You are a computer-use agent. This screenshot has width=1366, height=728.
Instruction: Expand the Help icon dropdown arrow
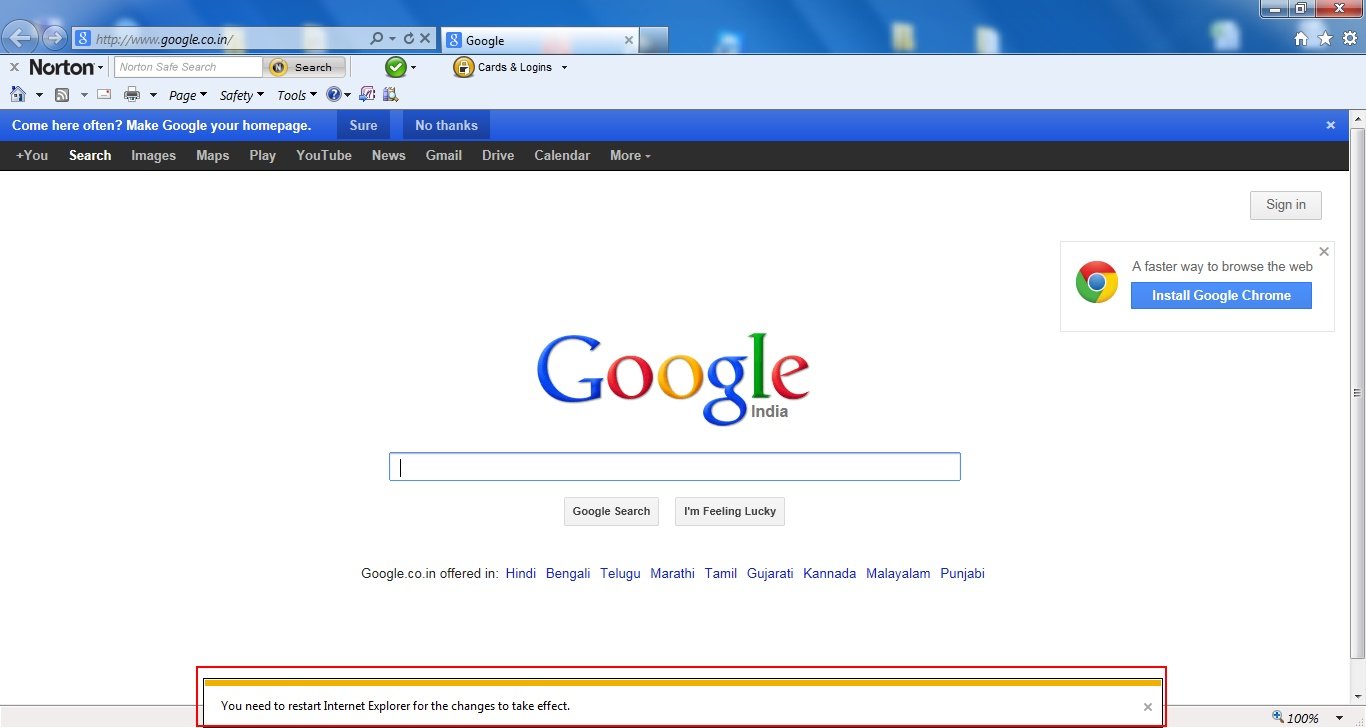pyautogui.click(x=347, y=95)
